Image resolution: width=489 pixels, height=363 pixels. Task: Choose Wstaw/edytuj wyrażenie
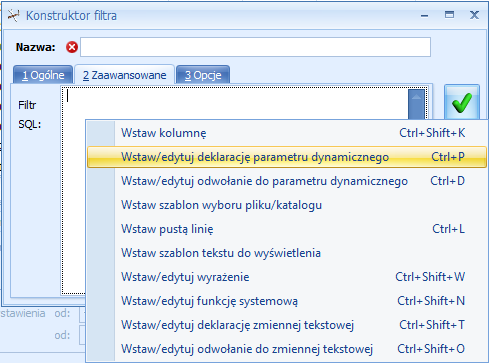pyautogui.click(x=287, y=277)
